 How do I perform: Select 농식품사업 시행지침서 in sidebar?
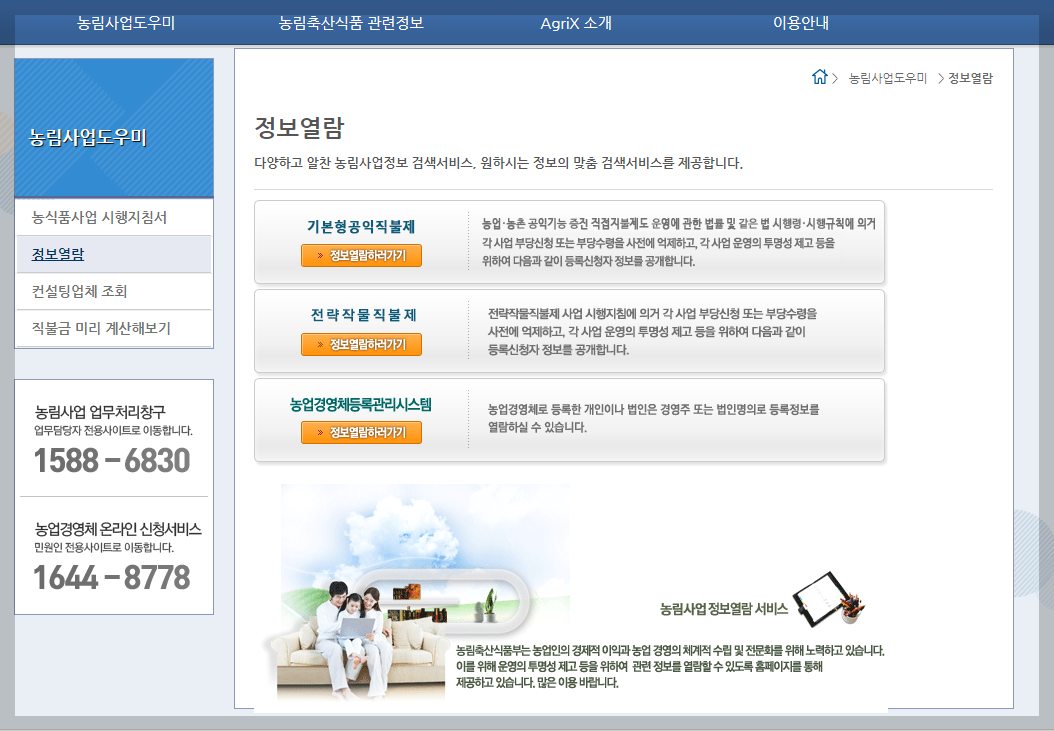114,217
